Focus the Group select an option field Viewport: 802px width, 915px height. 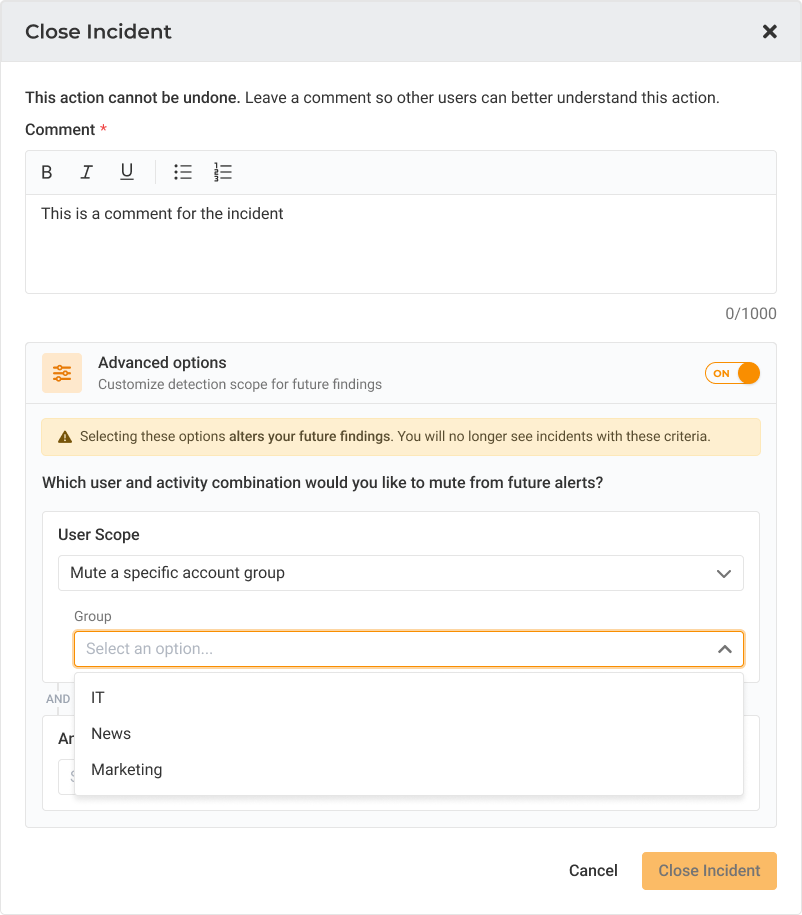(x=409, y=649)
